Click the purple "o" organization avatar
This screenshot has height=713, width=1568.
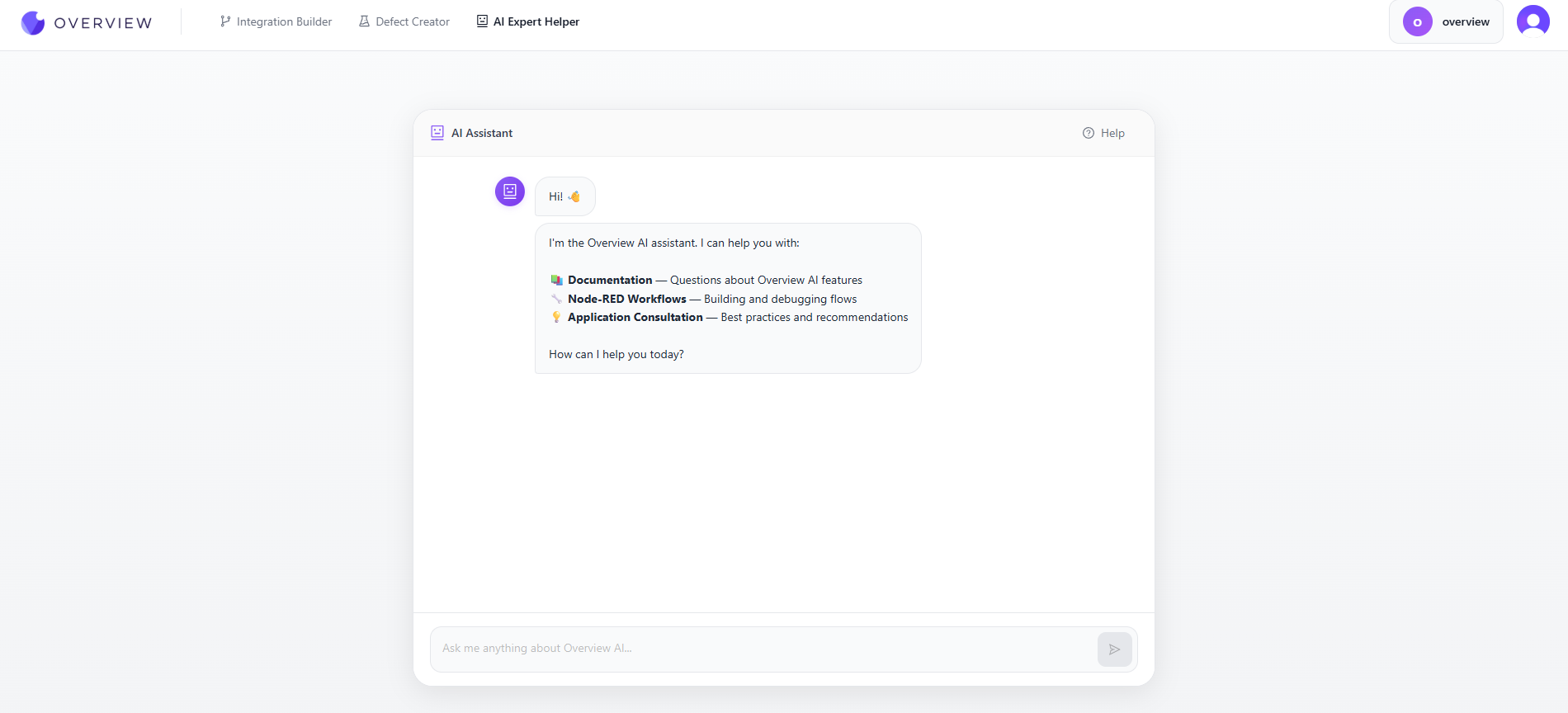(x=1417, y=22)
